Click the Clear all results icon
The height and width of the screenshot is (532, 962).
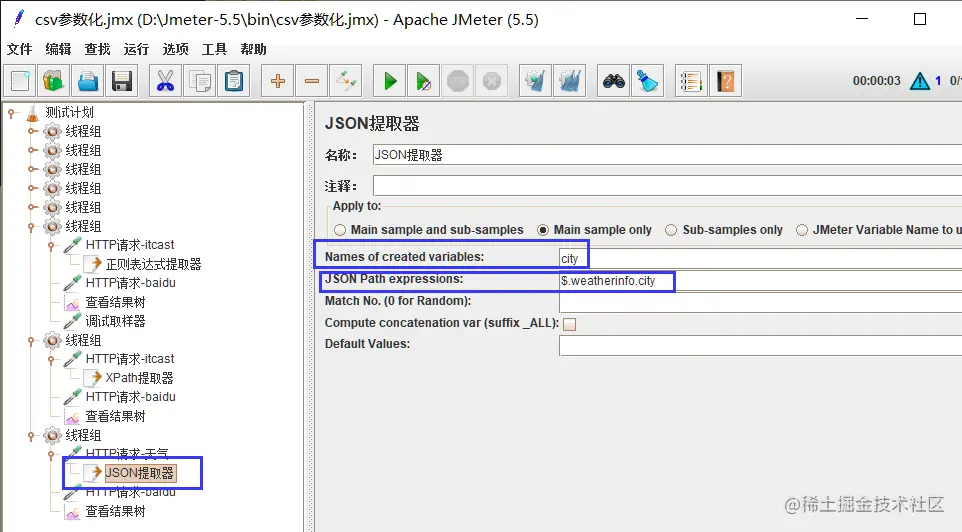pyautogui.click(x=569, y=81)
